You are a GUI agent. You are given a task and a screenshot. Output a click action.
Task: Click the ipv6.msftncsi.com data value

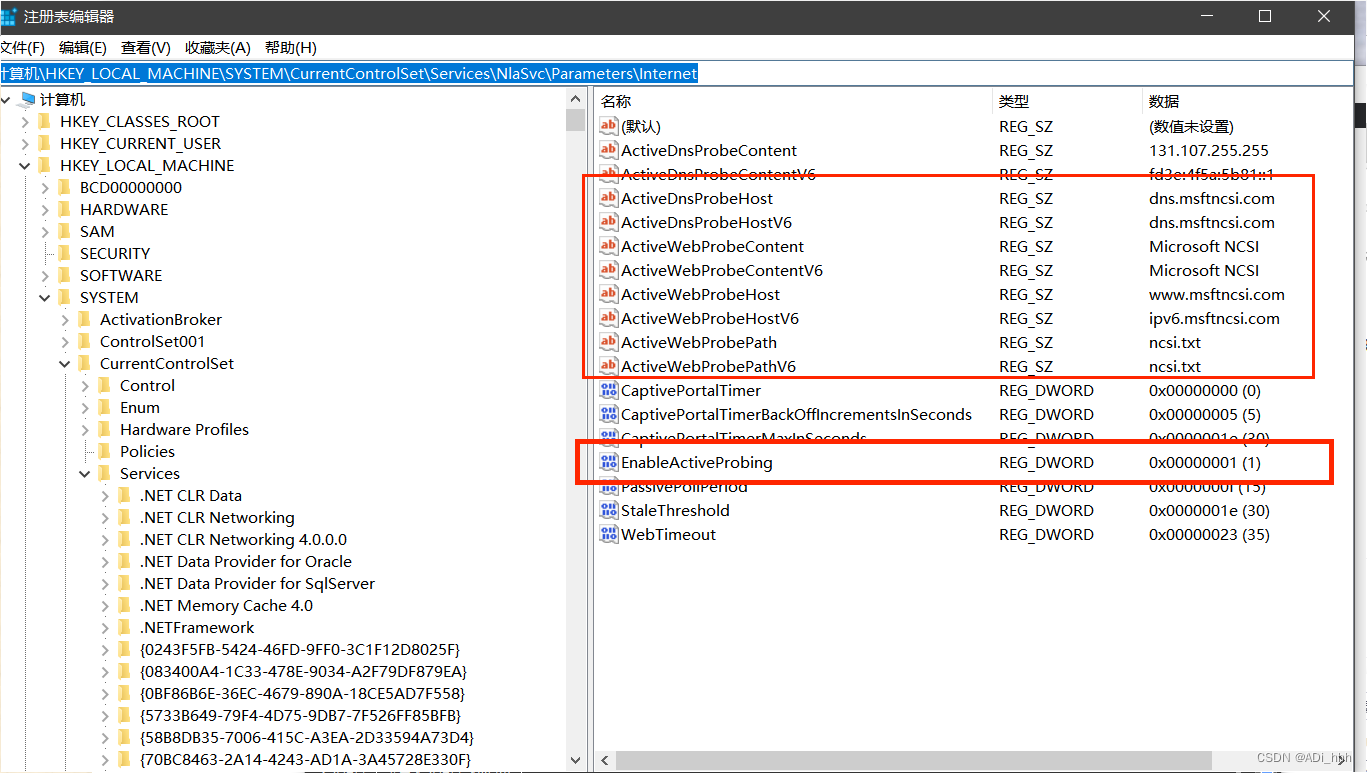pyautogui.click(x=1214, y=318)
